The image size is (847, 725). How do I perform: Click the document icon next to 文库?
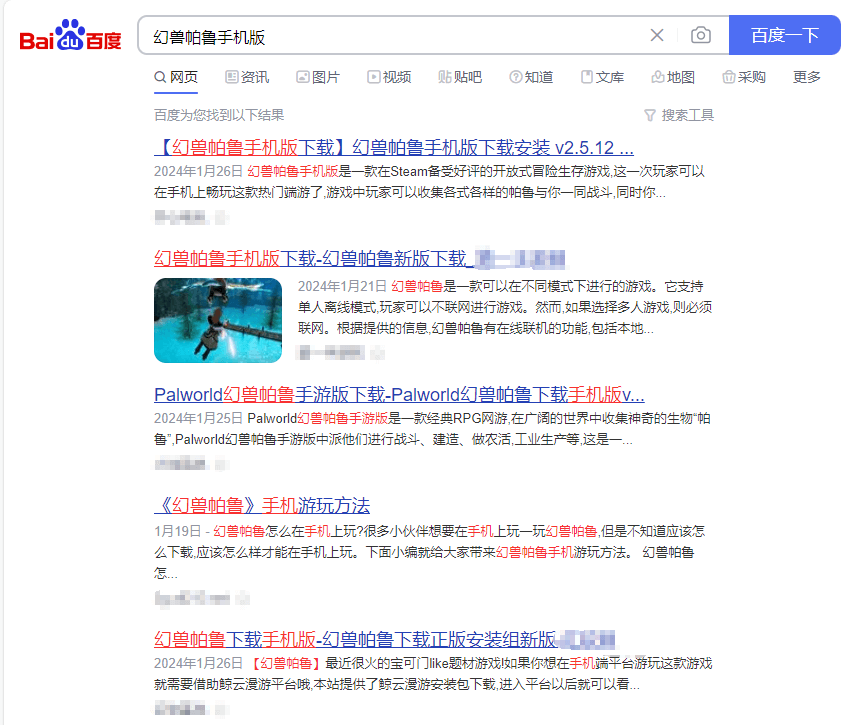[586, 77]
